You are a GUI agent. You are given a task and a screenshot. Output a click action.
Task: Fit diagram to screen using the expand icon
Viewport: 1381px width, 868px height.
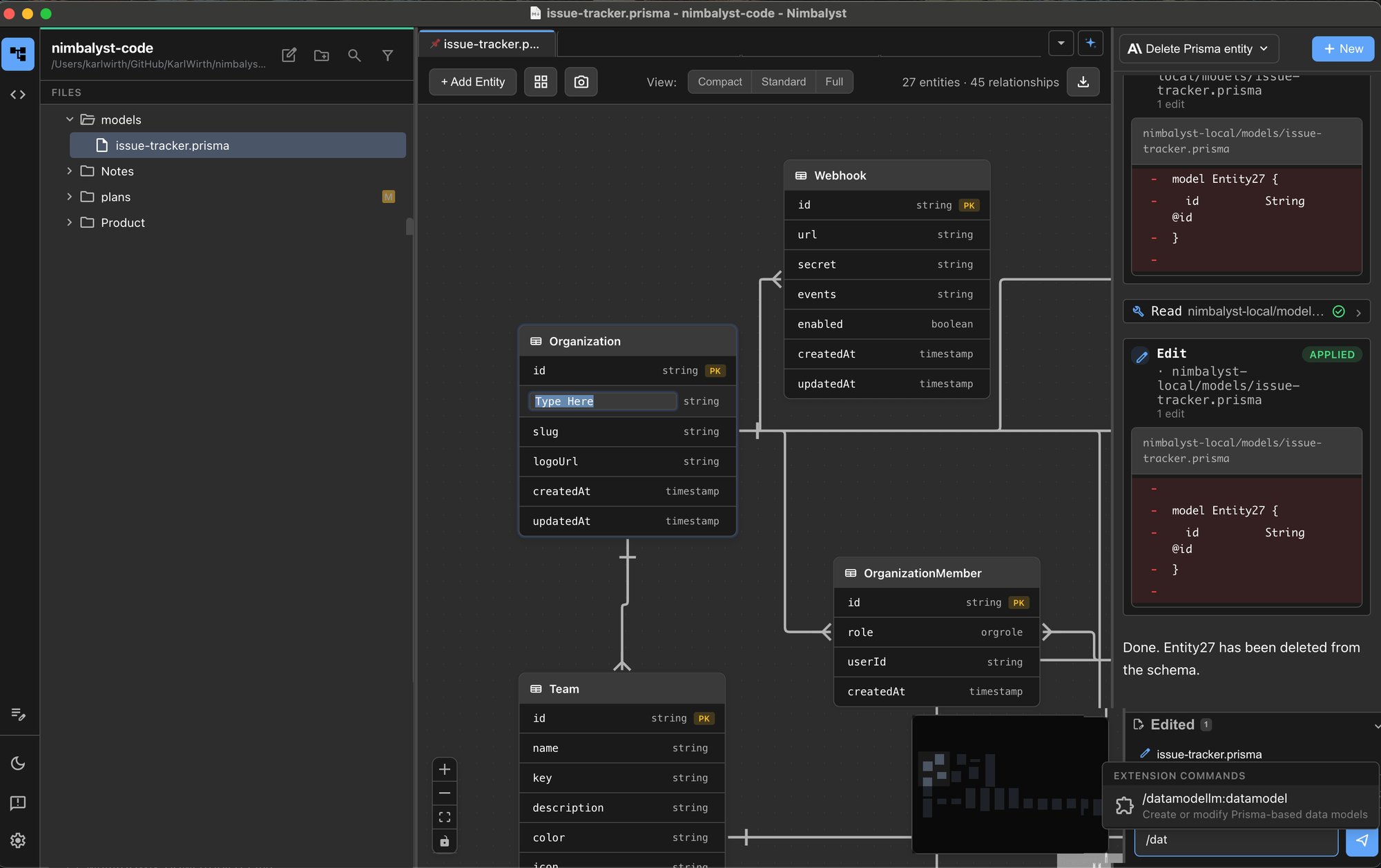tap(445, 817)
